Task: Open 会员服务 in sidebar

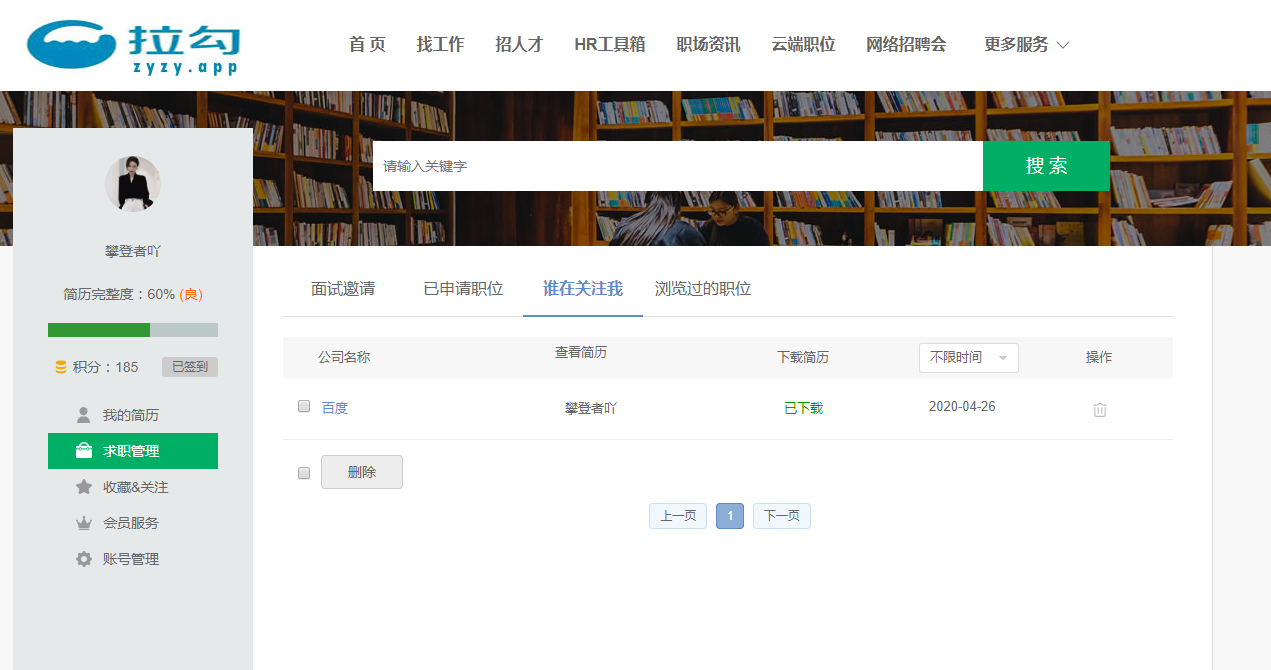Action: [133, 523]
